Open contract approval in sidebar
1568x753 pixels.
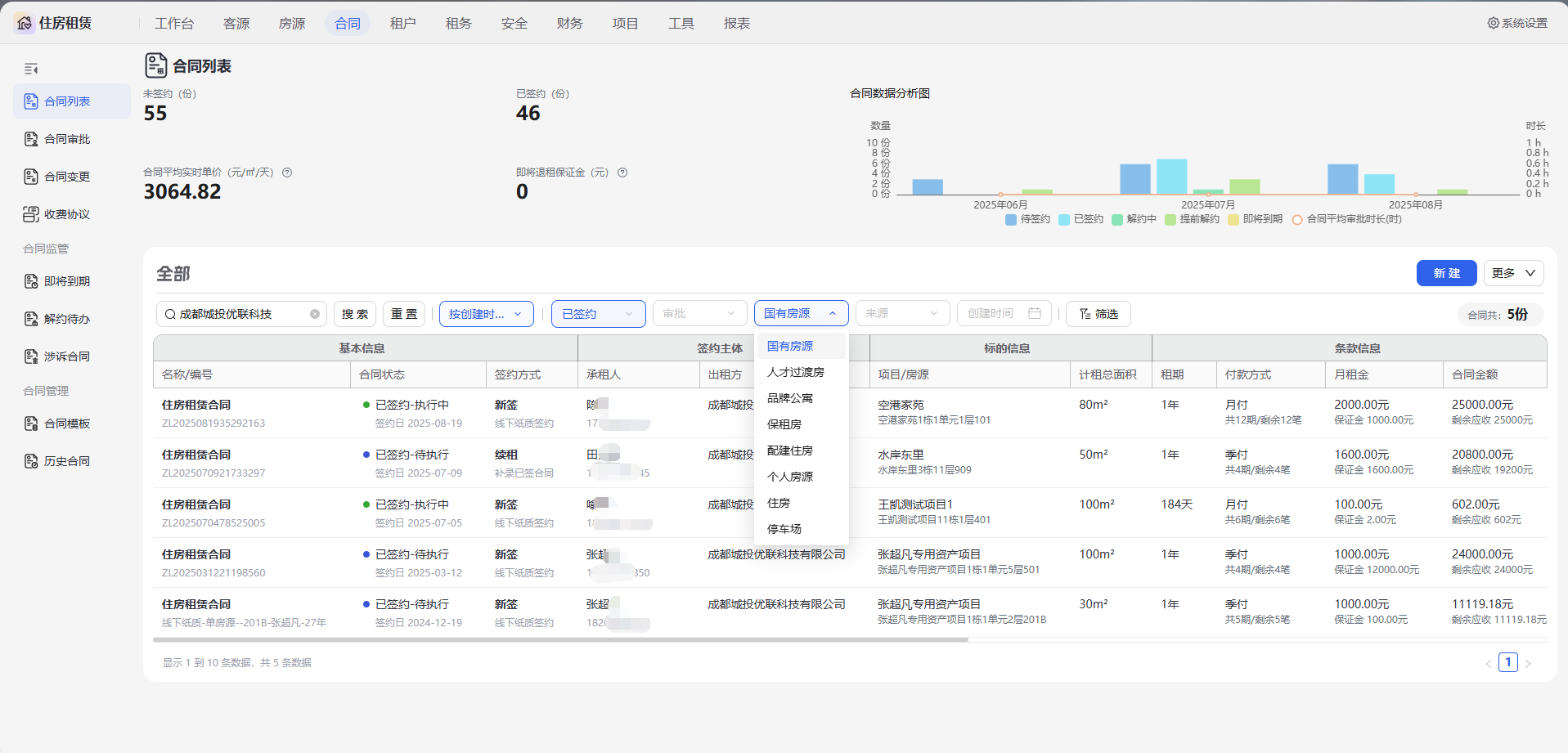(67, 139)
